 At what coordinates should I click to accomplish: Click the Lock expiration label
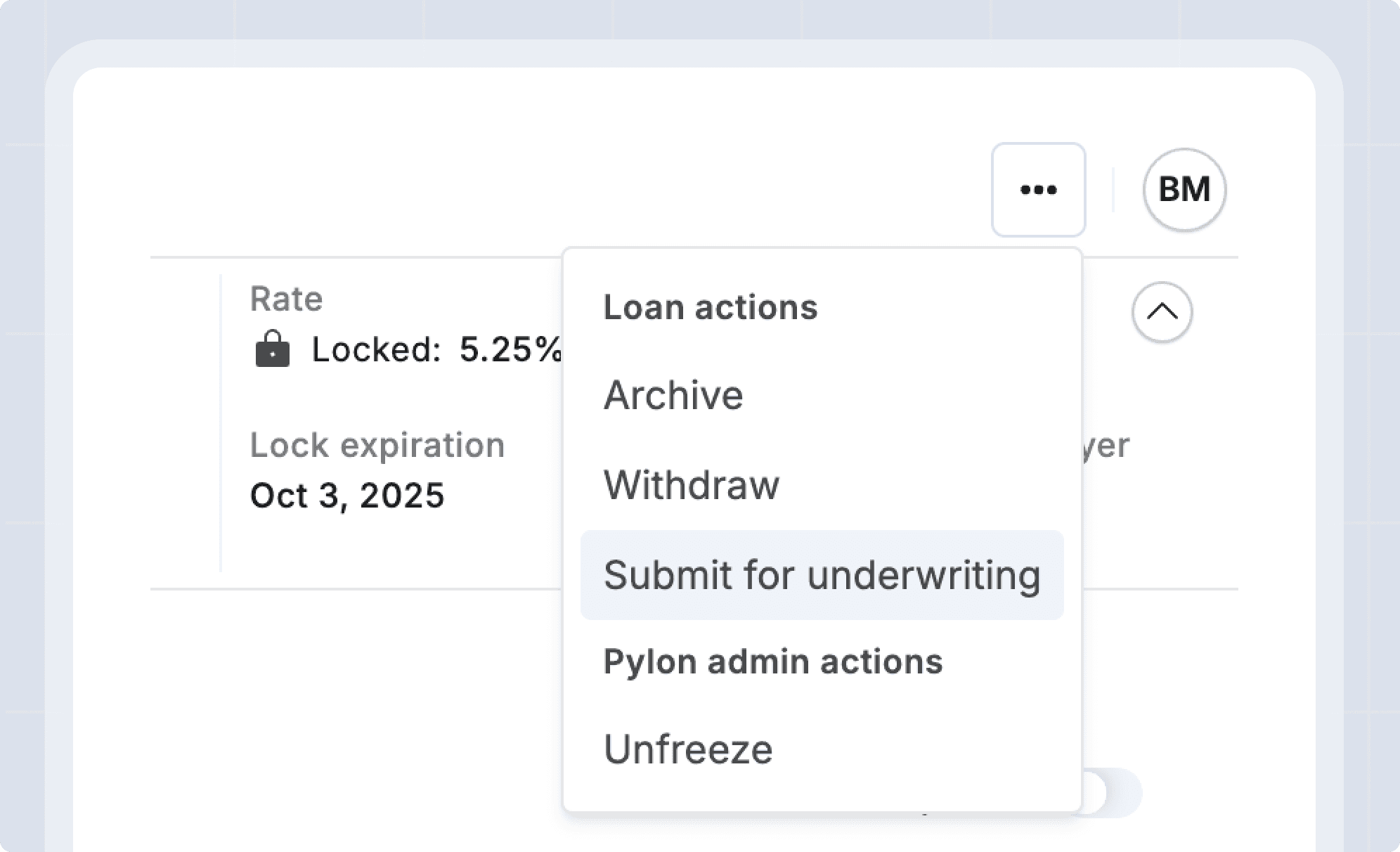point(377,445)
